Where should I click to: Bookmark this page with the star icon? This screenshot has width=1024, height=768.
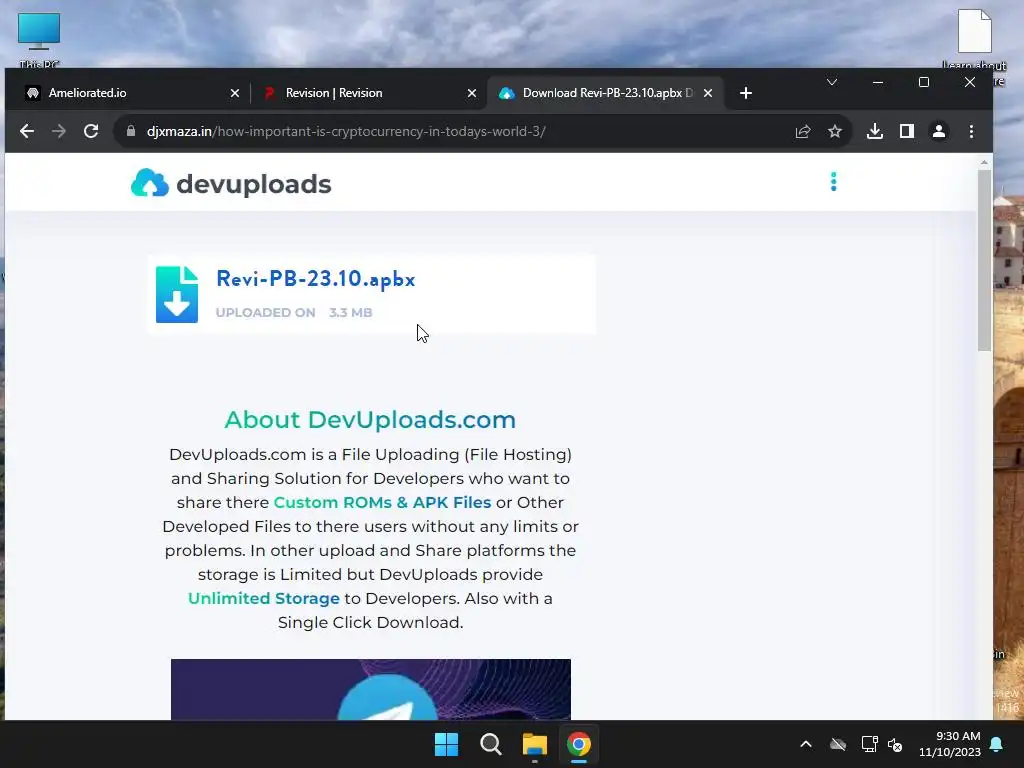(x=835, y=131)
